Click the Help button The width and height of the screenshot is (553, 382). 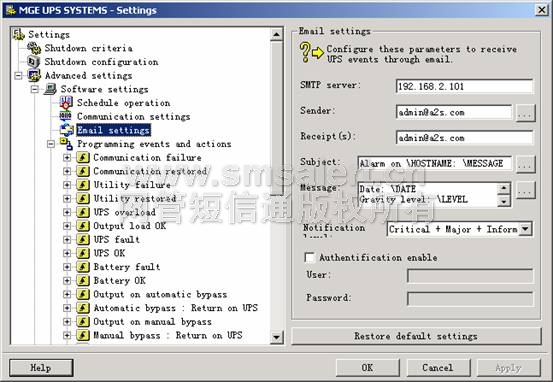click(x=41, y=368)
